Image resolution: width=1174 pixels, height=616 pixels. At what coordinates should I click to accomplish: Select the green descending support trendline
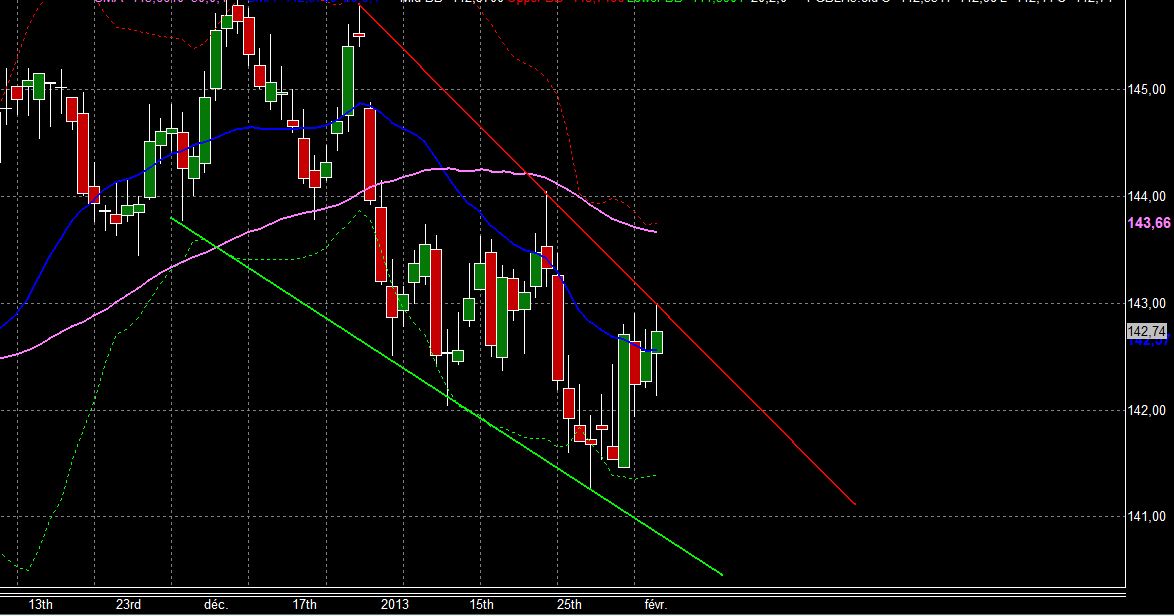tap(449, 399)
